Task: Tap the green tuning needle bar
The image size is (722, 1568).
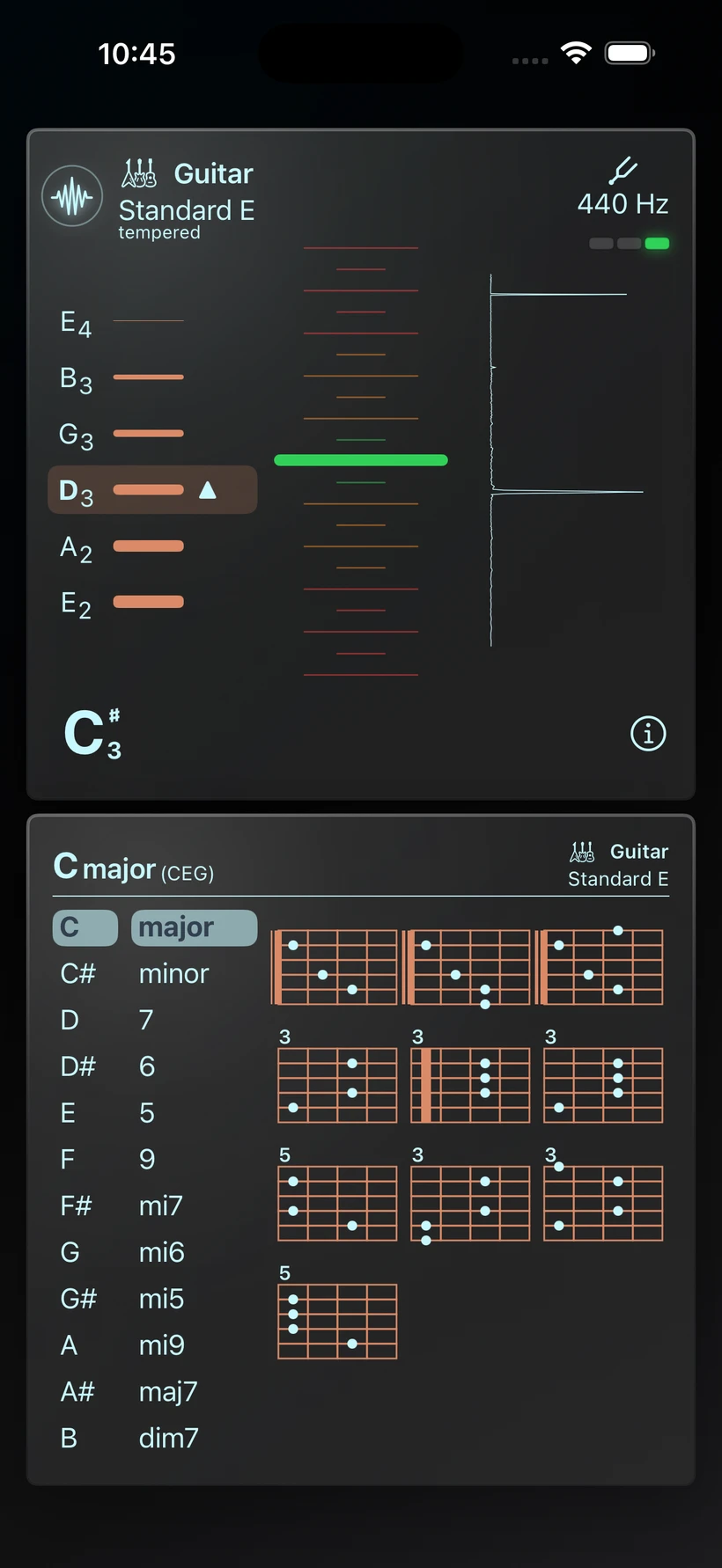Action: (x=361, y=460)
